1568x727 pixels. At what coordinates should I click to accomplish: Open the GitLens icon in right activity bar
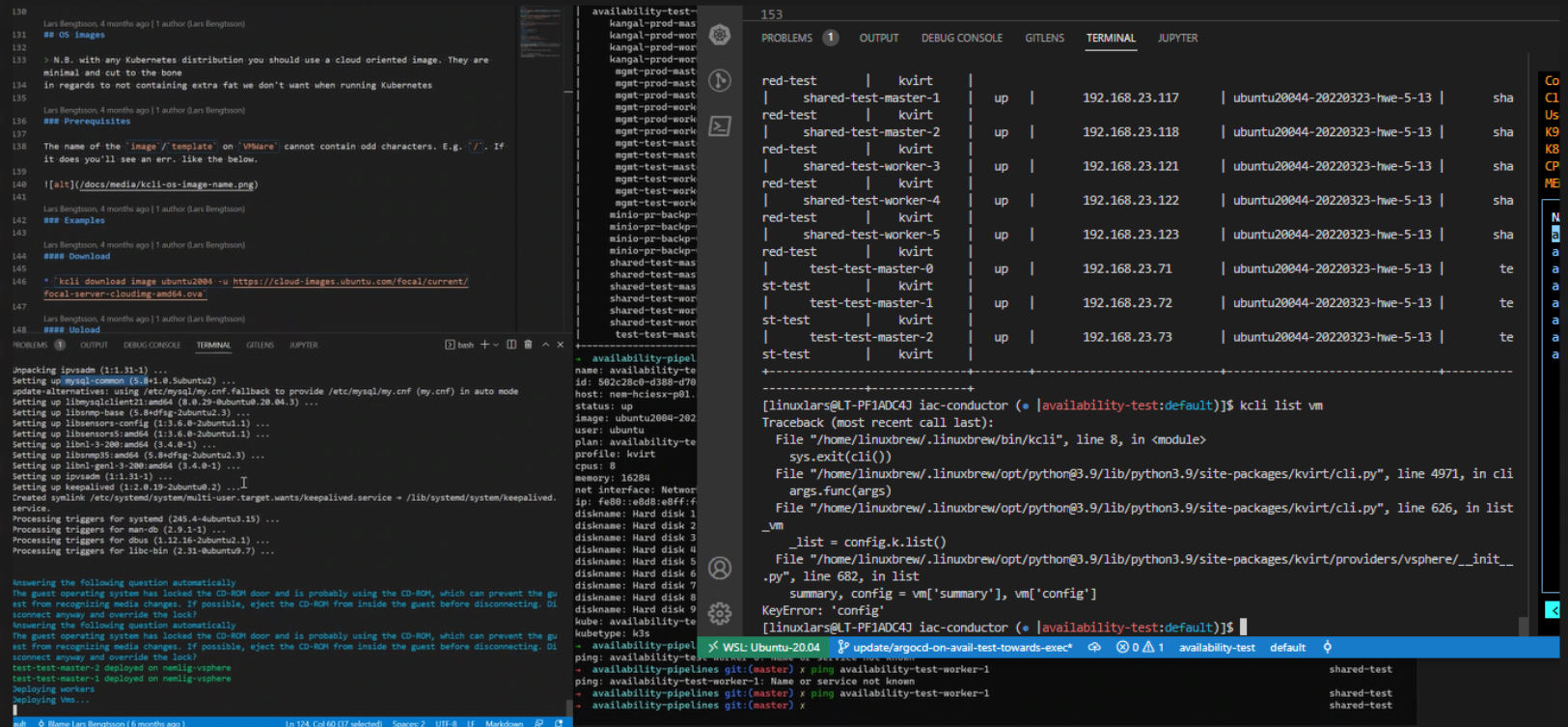(x=720, y=80)
